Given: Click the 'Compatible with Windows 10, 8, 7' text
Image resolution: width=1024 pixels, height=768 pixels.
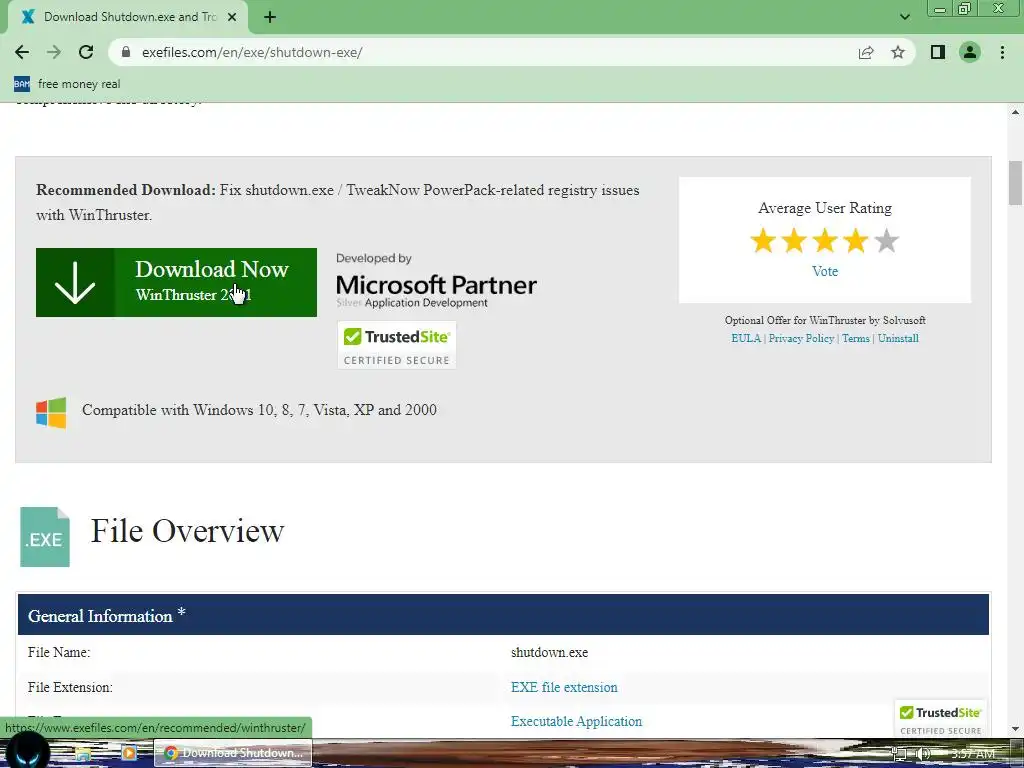Looking at the screenshot, I should click(x=259, y=410).
